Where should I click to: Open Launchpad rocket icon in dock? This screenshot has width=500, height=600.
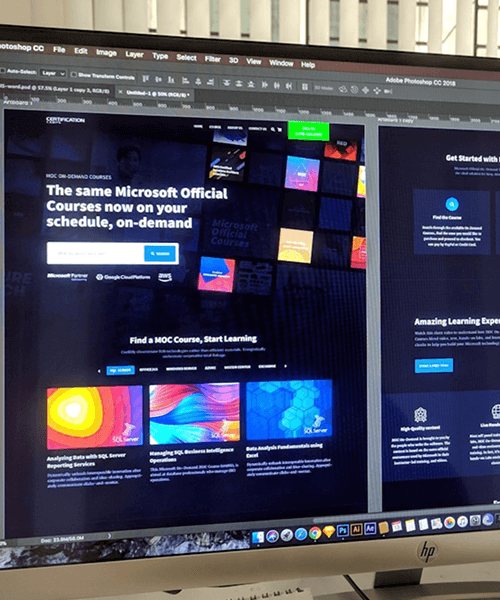(287, 535)
